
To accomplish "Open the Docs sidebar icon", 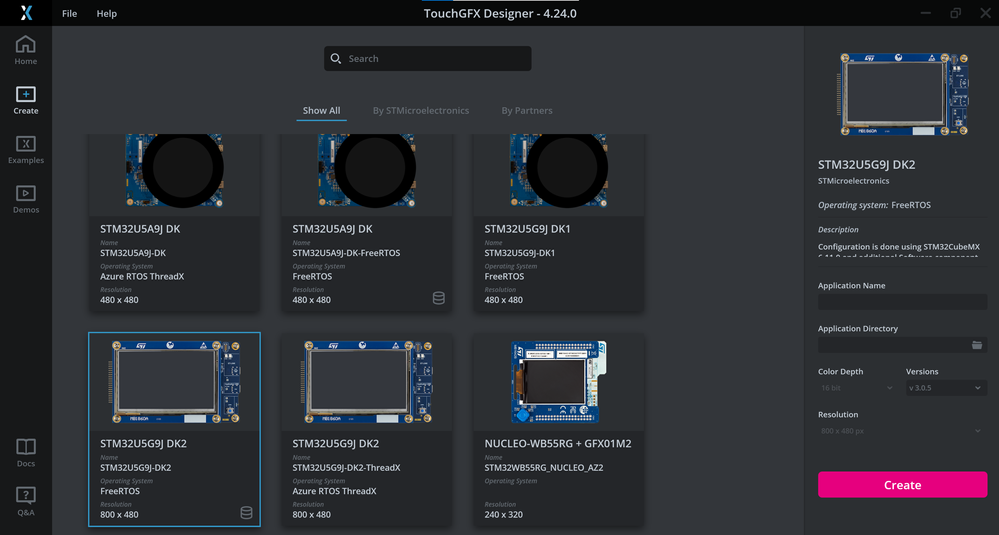I will [25, 453].
